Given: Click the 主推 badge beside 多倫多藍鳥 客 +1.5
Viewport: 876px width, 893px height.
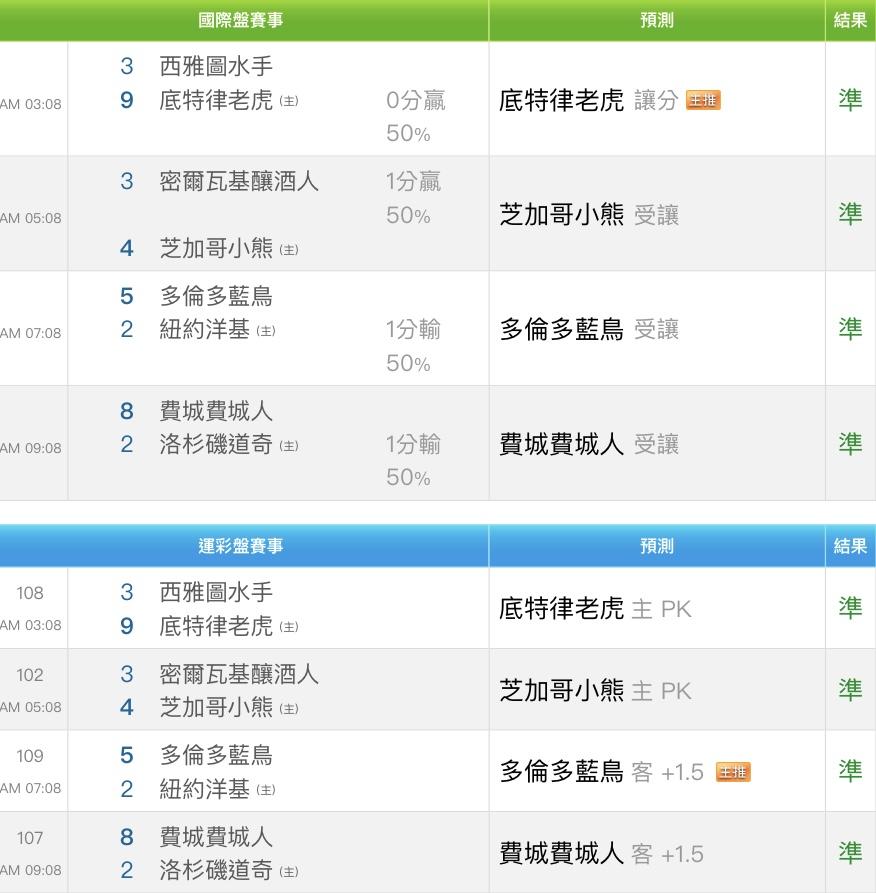Looking at the screenshot, I should (733, 772).
